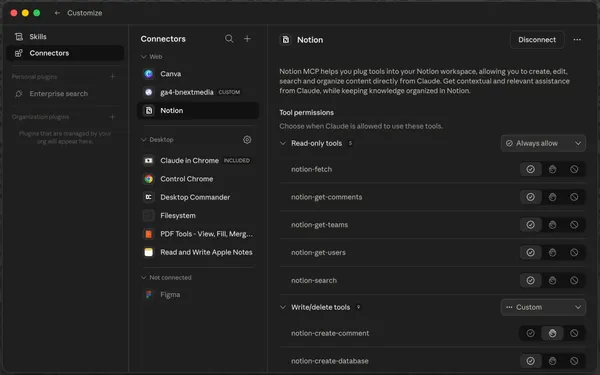Image resolution: width=600 pixels, height=375 pixels.
Task: Open Claude in Chrome connector
Action: pos(198,160)
